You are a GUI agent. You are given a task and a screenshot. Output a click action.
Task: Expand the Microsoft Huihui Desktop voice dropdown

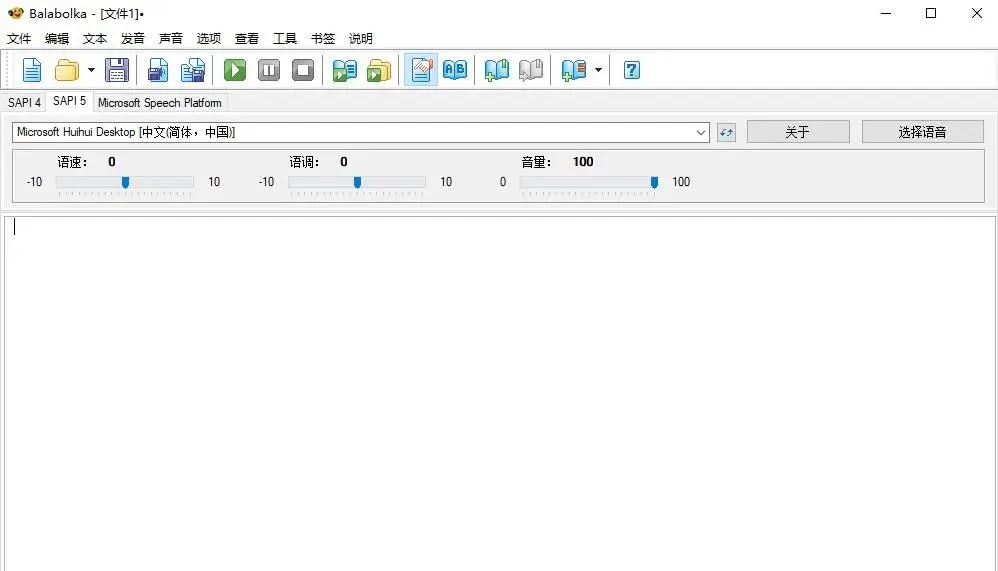pyautogui.click(x=700, y=132)
